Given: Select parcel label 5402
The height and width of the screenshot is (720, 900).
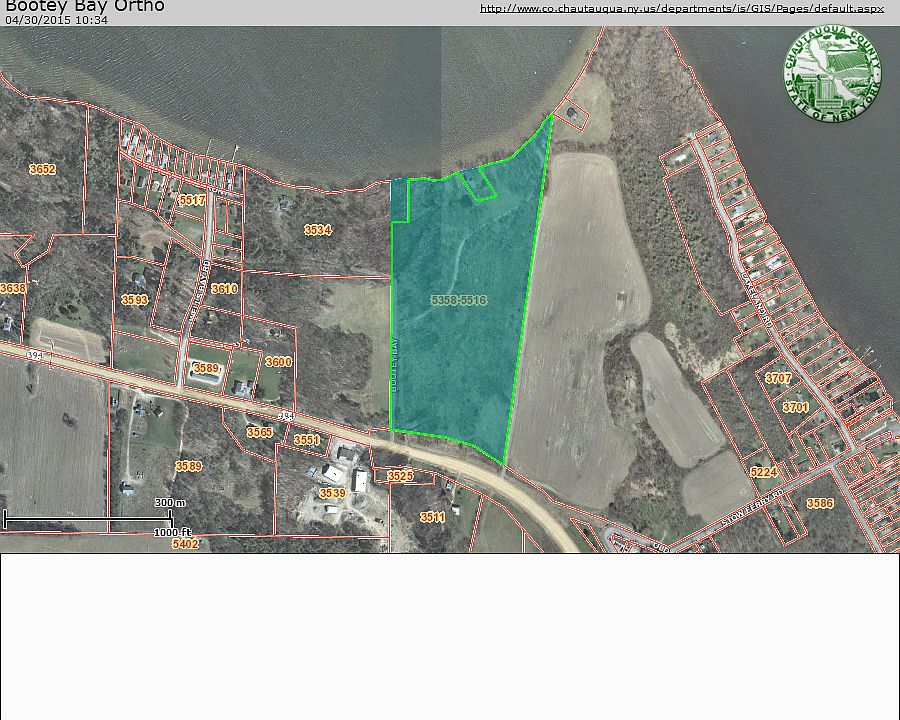Looking at the screenshot, I should pyautogui.click(x=185, y=543).
